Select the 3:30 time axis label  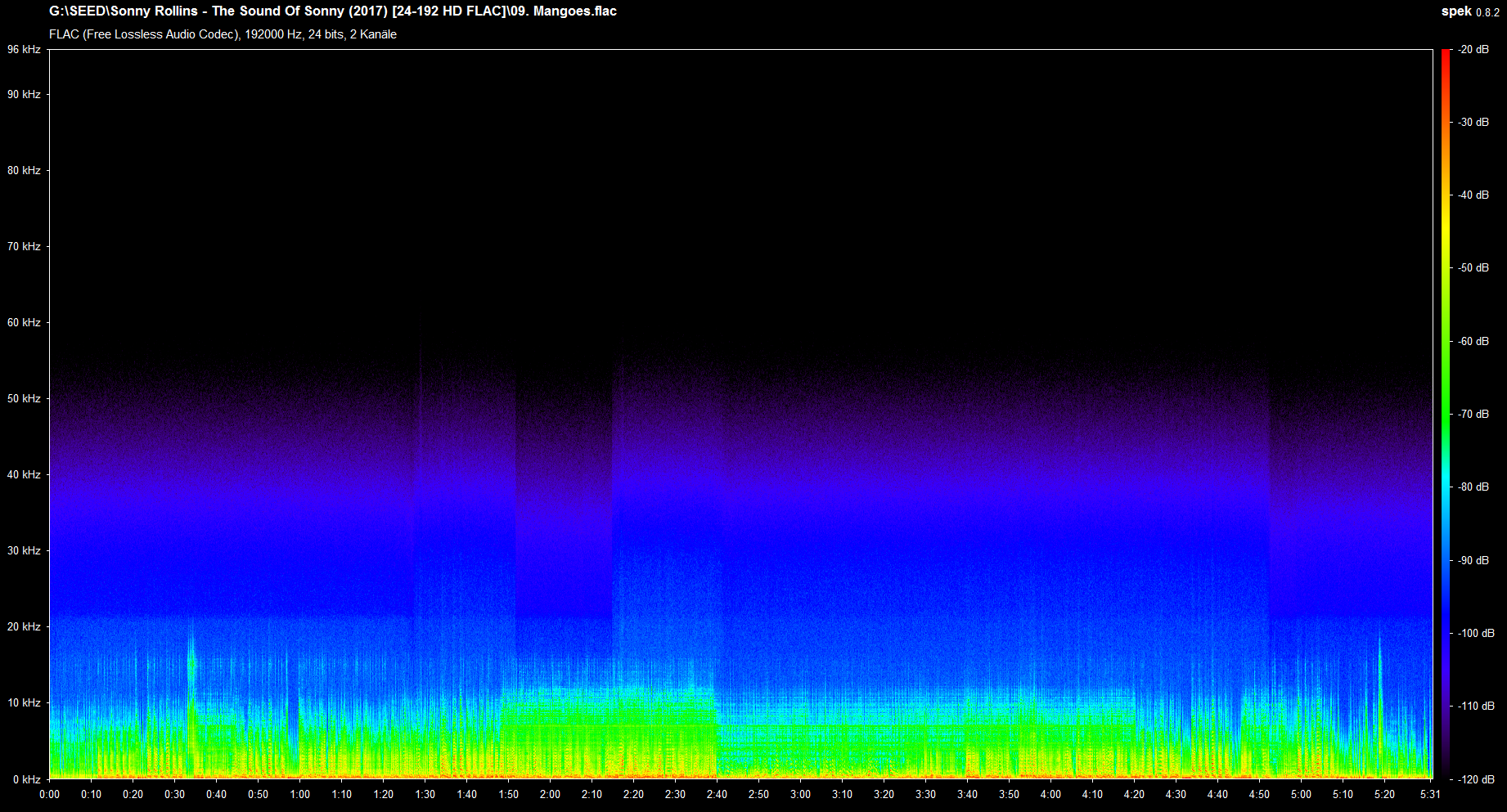925,794
